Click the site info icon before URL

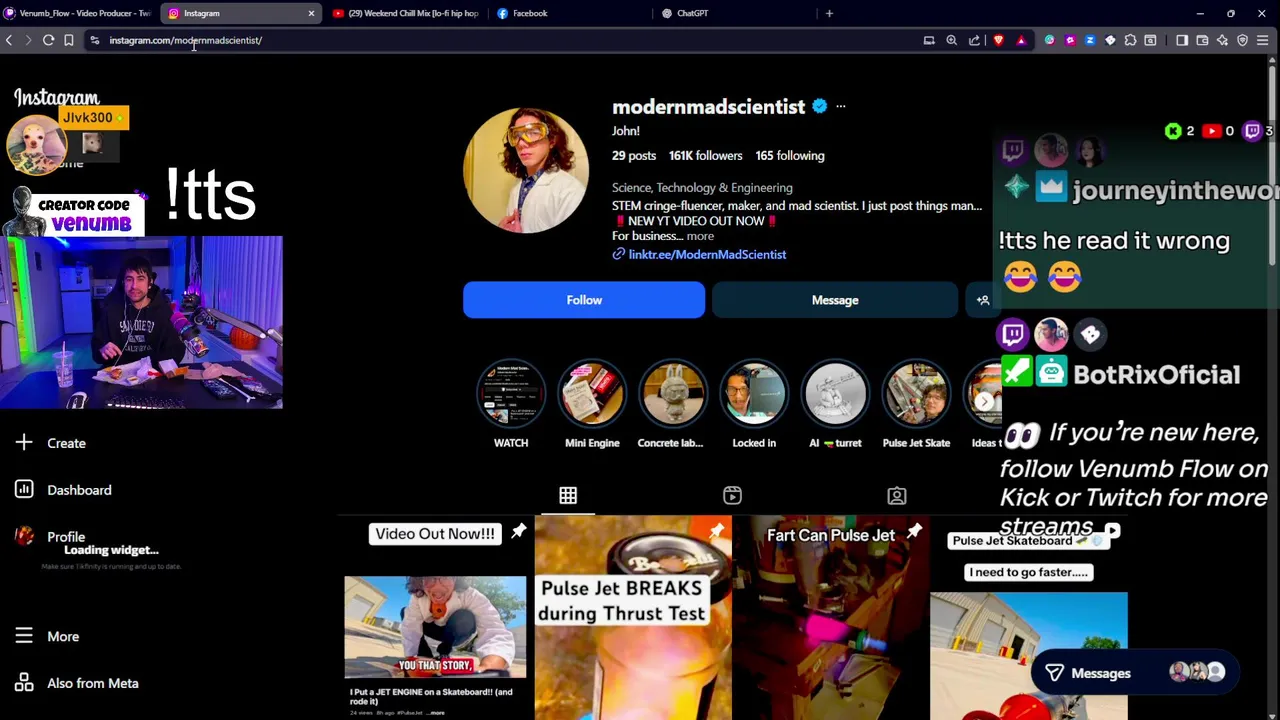(95, 40)
